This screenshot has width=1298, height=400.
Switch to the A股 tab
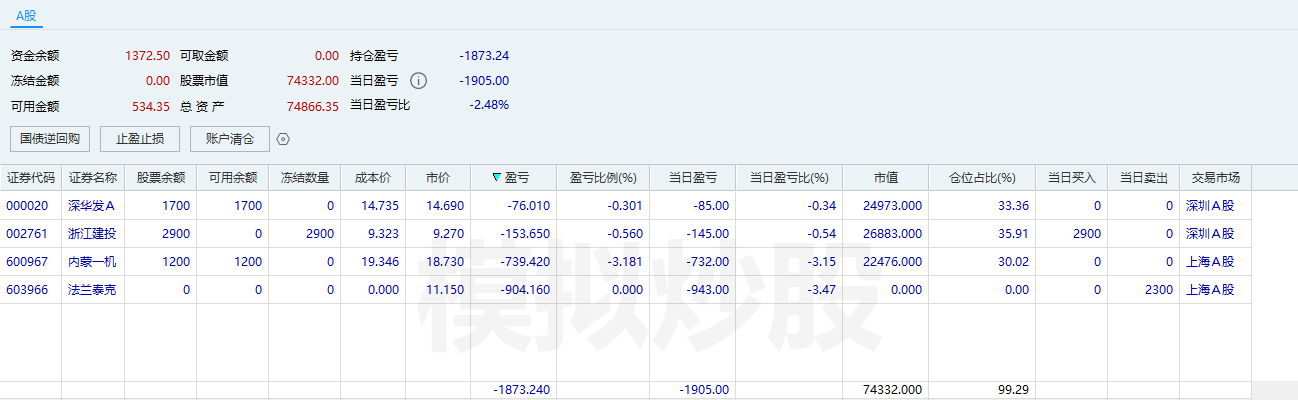[26, 15]
